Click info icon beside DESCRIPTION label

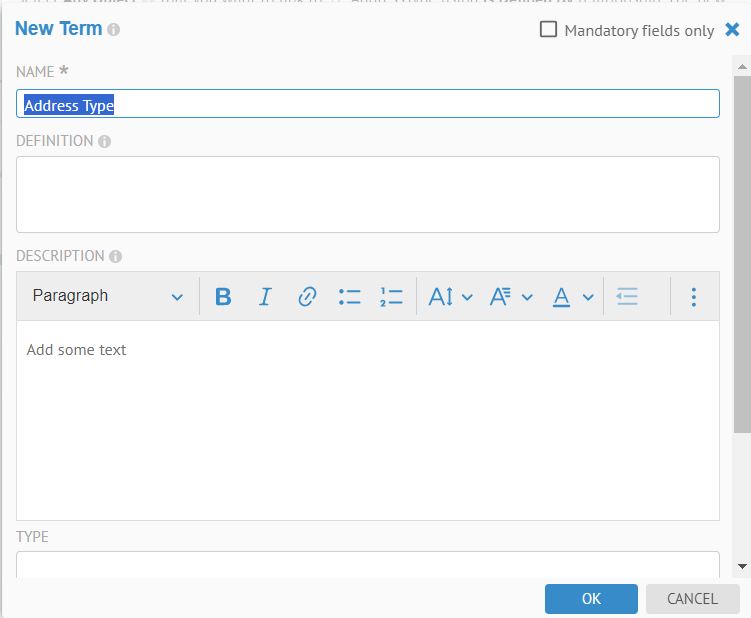[116, 257]
